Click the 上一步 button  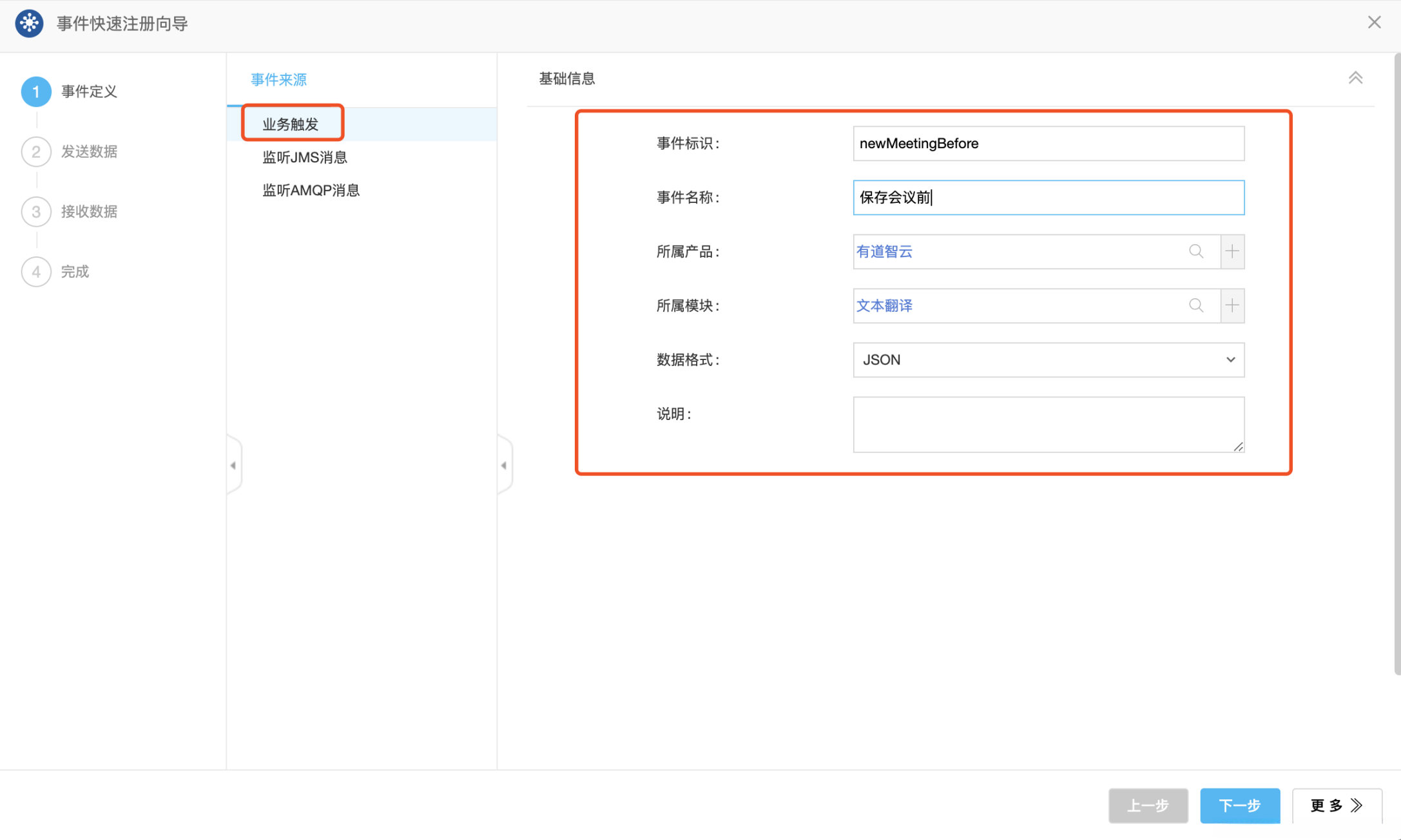coord(1148,805)
